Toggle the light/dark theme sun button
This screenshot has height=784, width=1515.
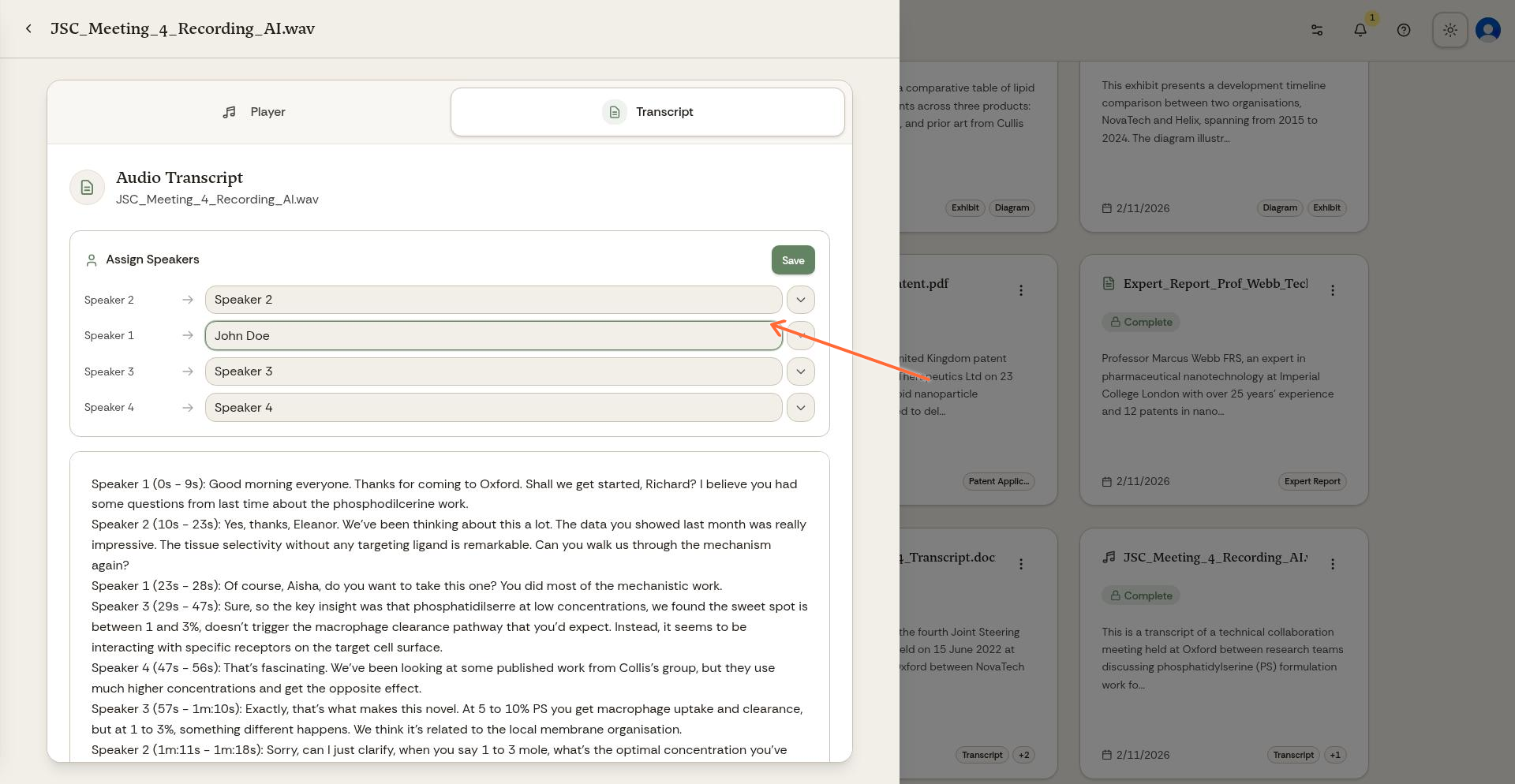[1450, 30]
